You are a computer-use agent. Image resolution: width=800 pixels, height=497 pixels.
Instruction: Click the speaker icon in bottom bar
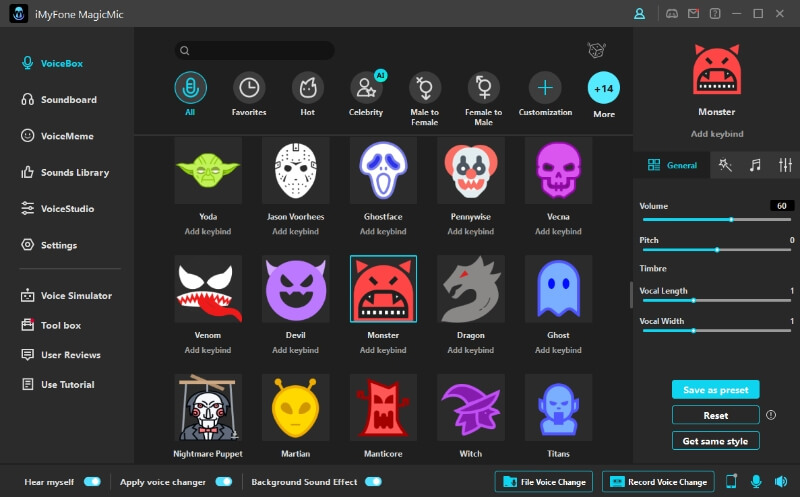(781, 481)
